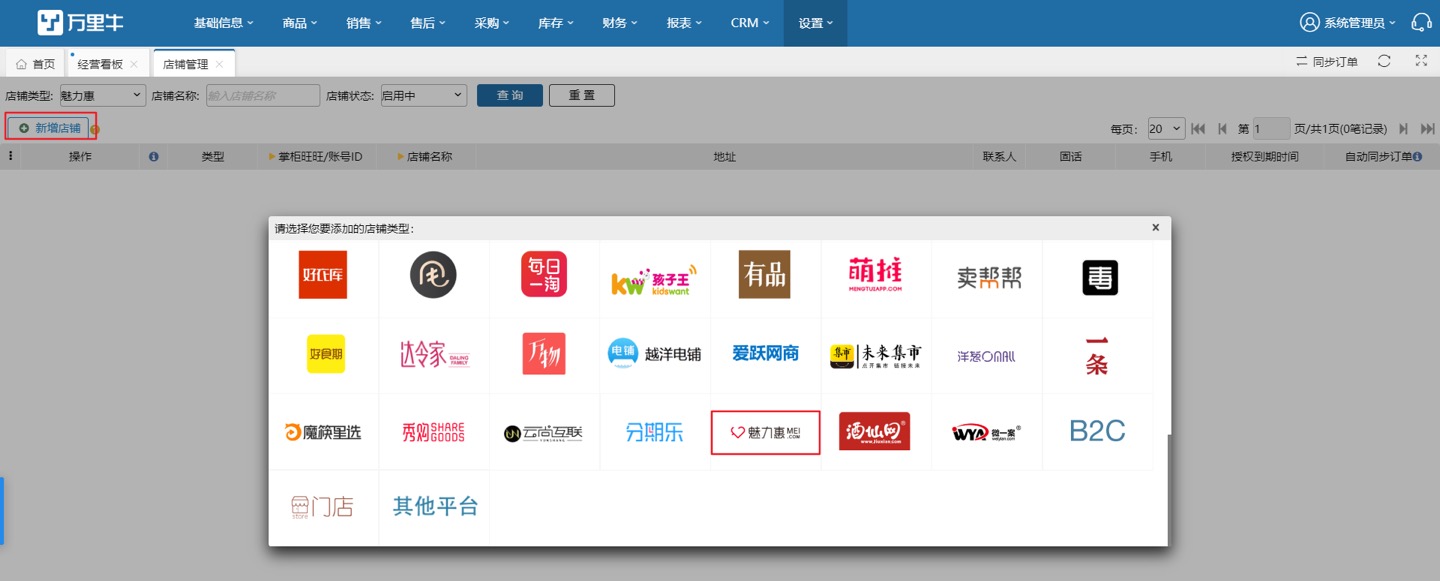Screen dimensions: 1440x581
Task: Select the 云尚互联 platform logo
Action: 543,433
